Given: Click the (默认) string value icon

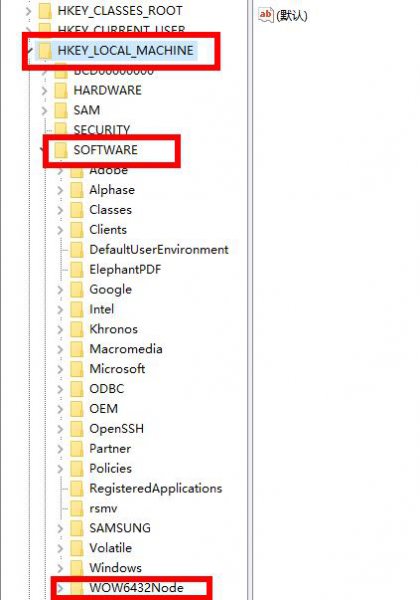Looking at the screenshot, I should point(266,15).
